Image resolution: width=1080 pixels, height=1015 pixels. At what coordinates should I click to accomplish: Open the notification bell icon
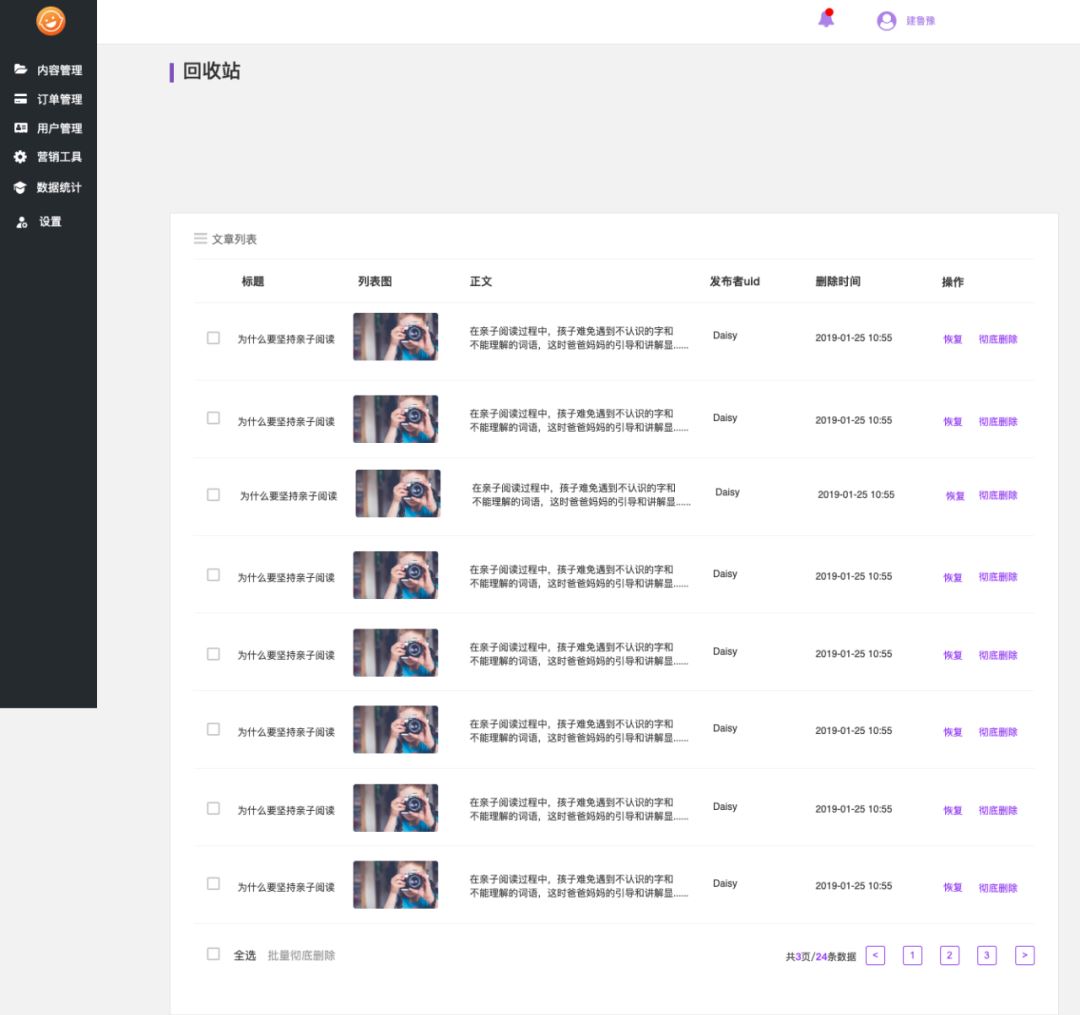pos(826,19)
